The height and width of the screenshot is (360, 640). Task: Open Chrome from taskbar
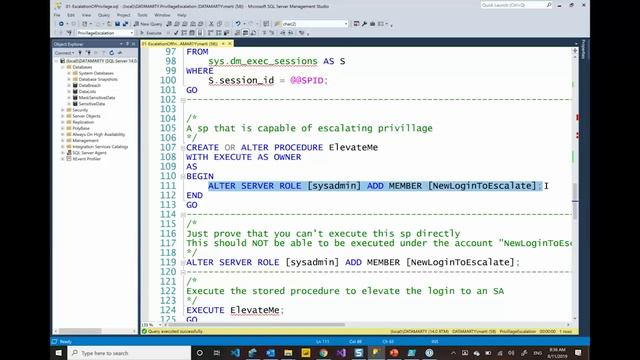[323, 353]
